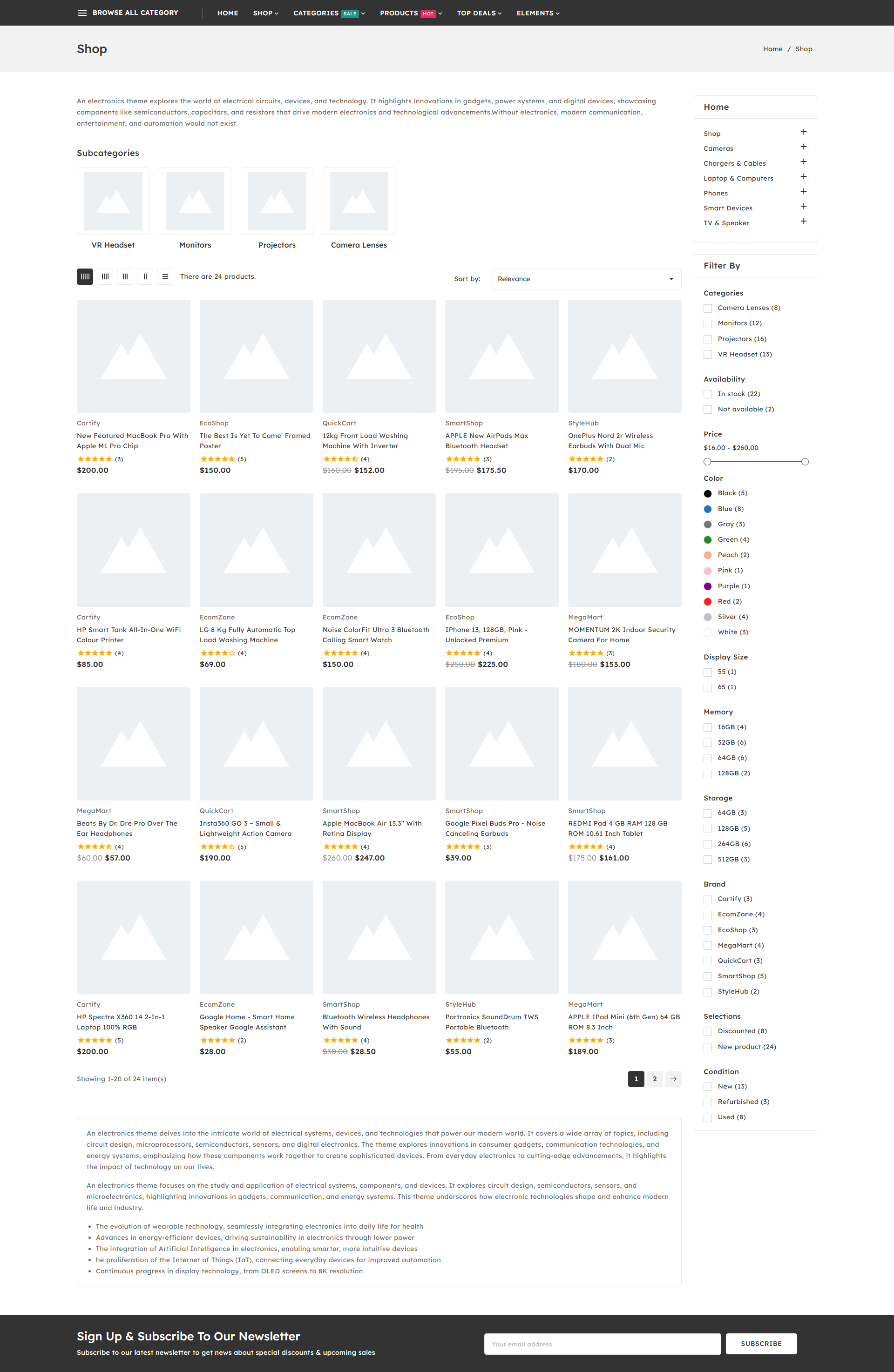Open HP Smart Tank printer product link

(x=129, y=635)
